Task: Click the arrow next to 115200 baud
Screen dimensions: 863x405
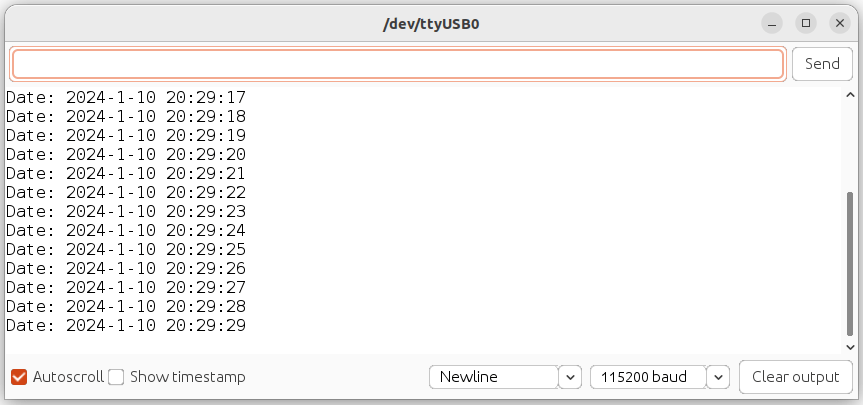Action: coord(719,377)
